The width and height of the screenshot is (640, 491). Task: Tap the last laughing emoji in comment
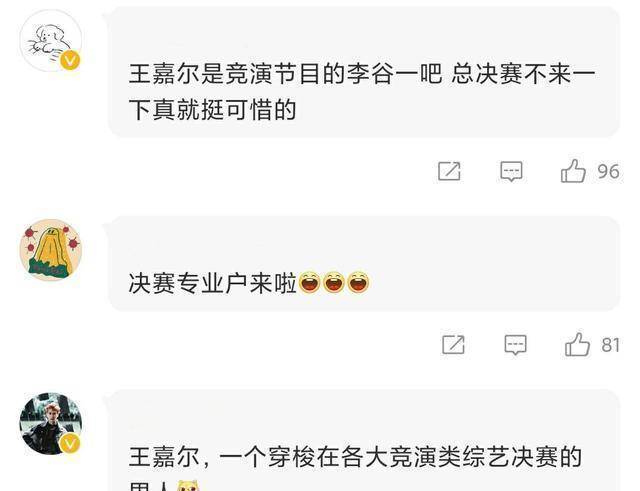click(358, 282)
